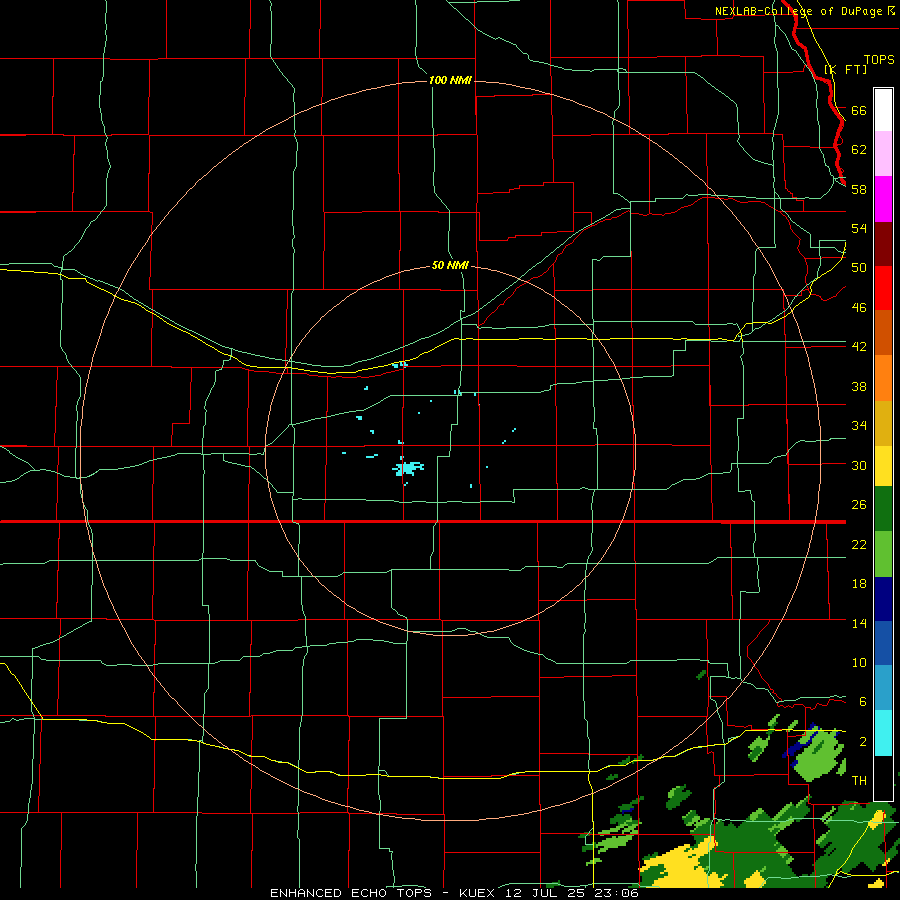Click the 54 value on the legend
Image resolution: width=900 pixels, height=900 pixels.
coord(859,228)
